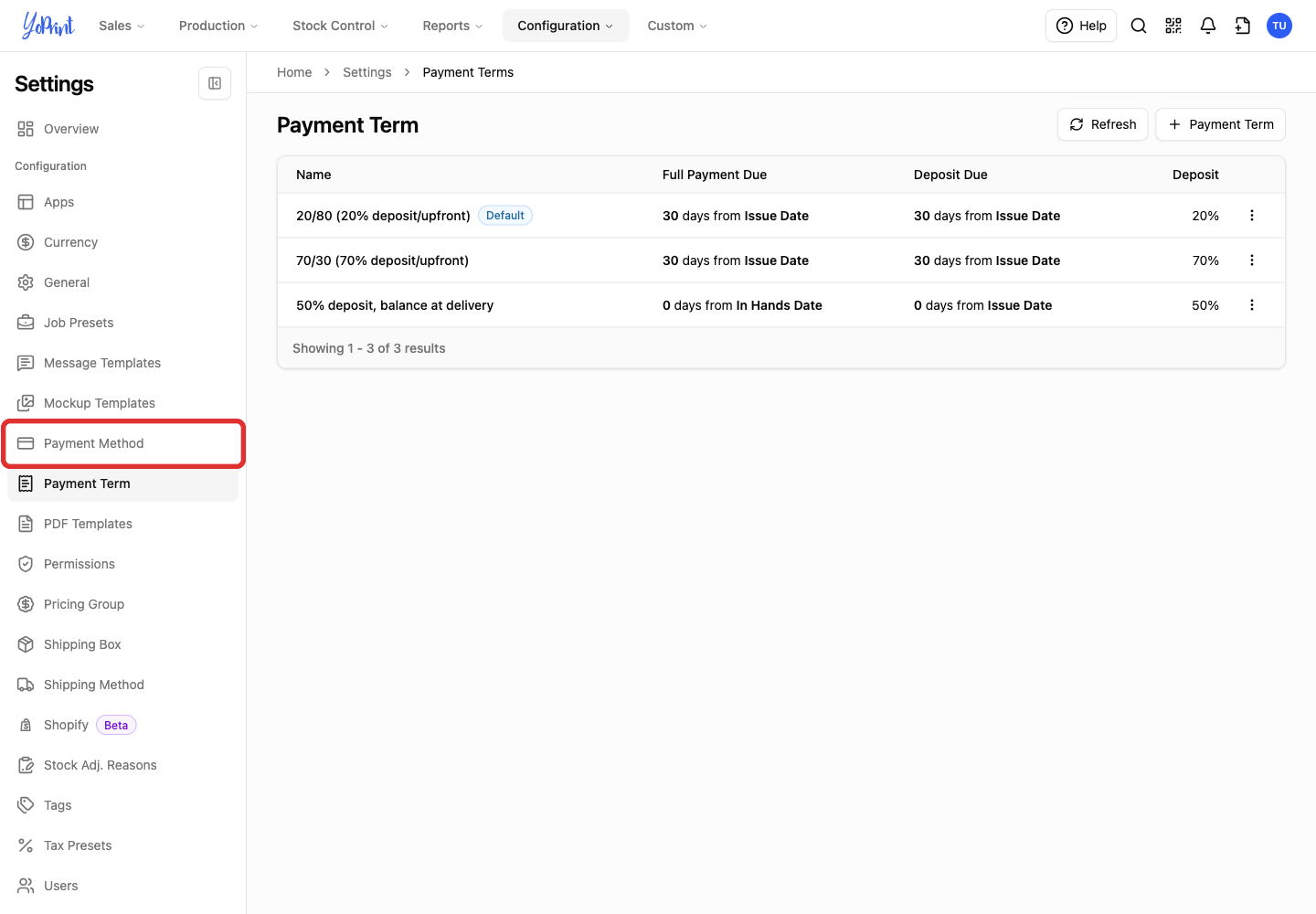This screenshot has width=1316, height=914.
Task: Open Shopify Beta settings
Action: pos(122,725)
